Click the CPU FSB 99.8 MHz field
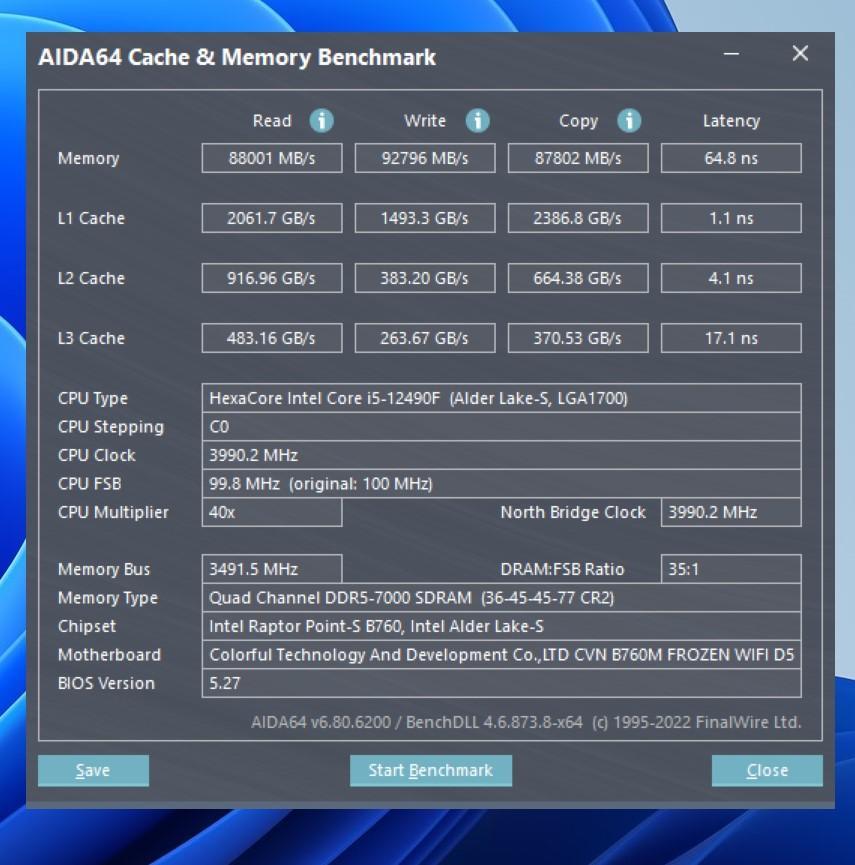This screenshot has height=865, width=855. (x=501, y=484)
